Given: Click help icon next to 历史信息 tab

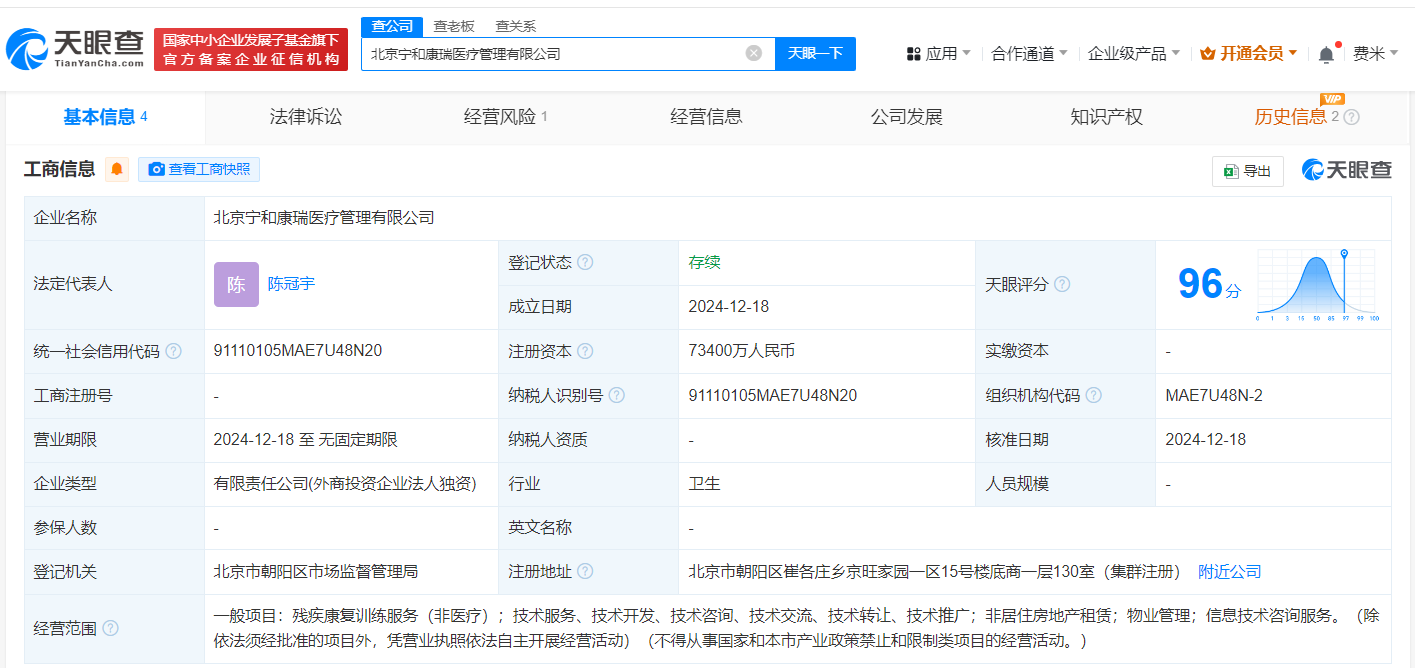Looking at the screenshot, I should pos(1351,117).
